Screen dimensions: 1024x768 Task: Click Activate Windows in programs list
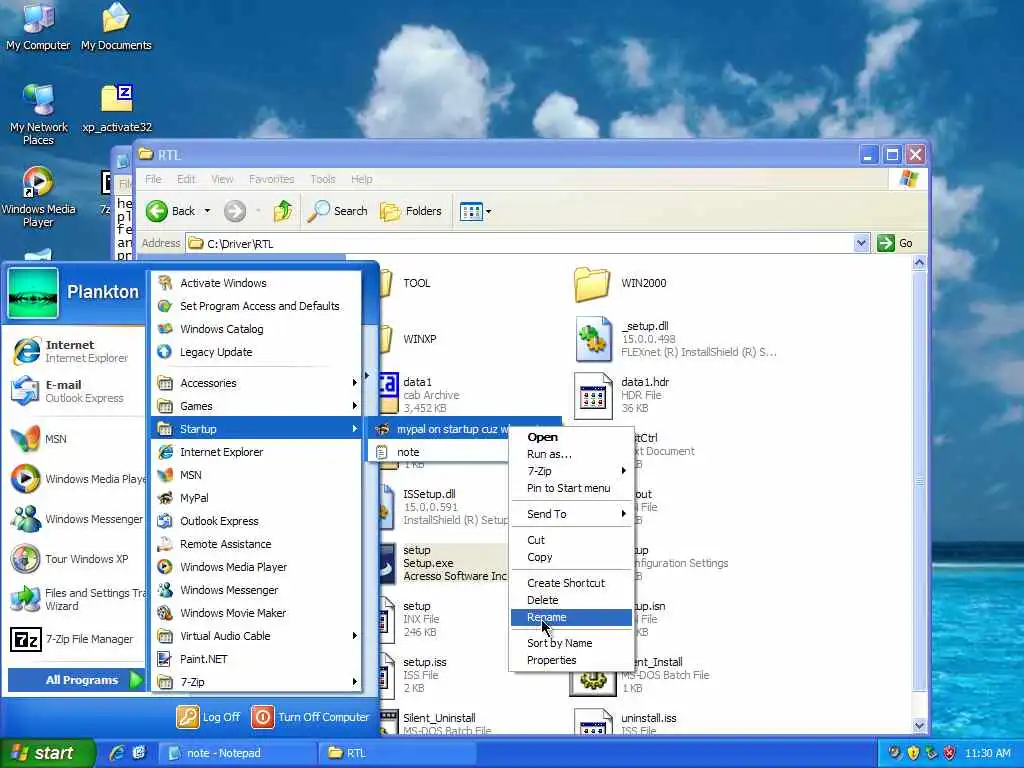pos(257,283)
